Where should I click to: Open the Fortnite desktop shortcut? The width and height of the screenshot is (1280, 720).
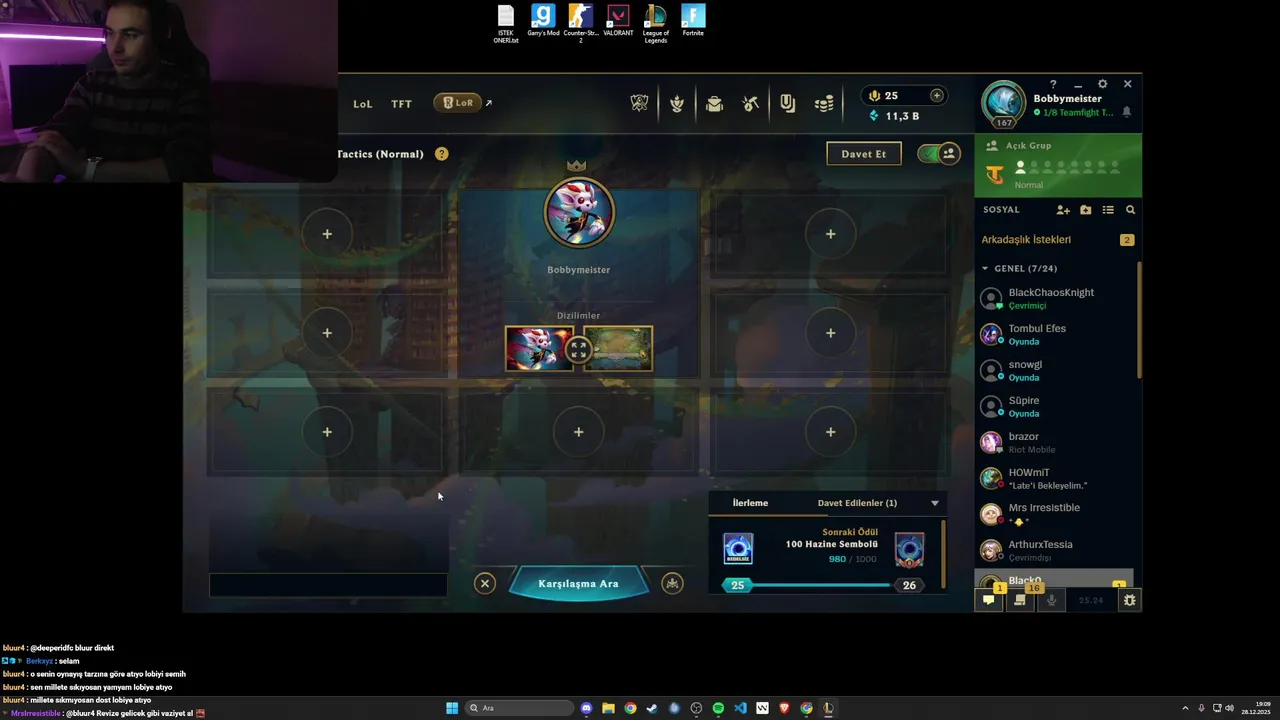pos(693,21)
